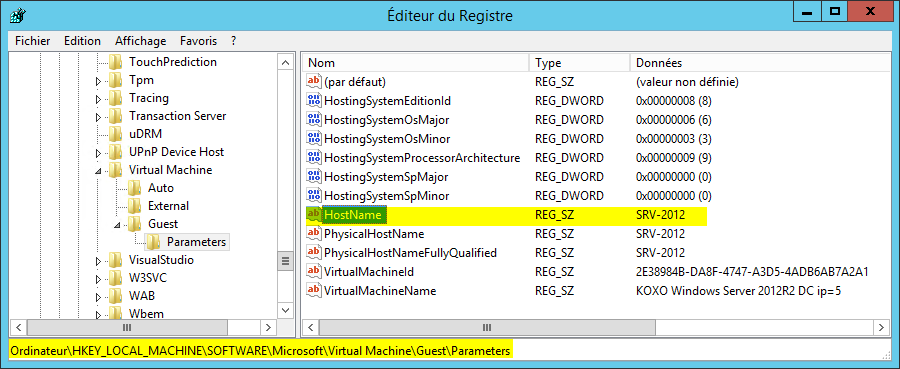The height and width of the screenshot is (369, 900).
Task: Expand the Tpm tree node
Action: coord(98,80)
